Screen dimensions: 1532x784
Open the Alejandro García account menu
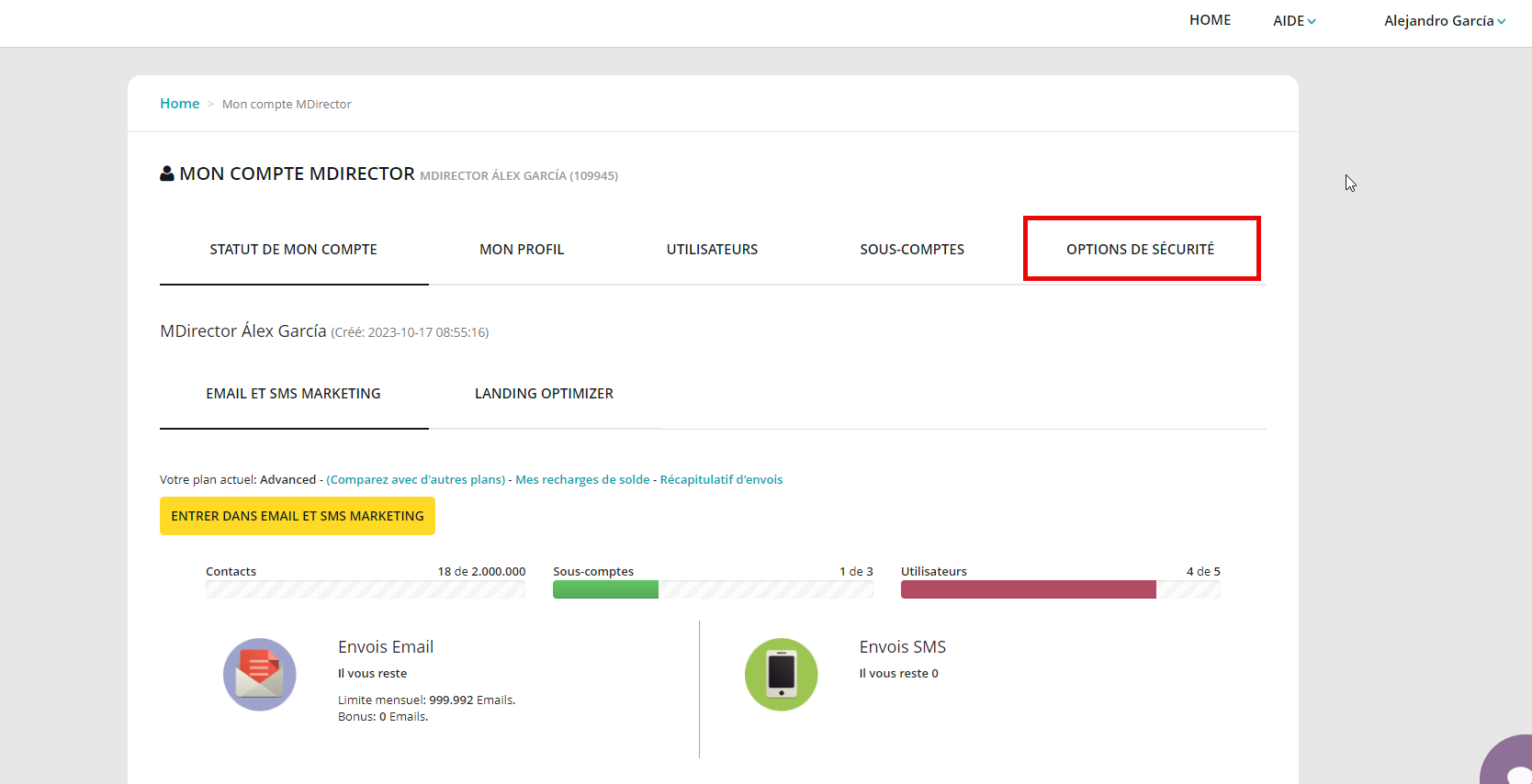(1444, 21)
